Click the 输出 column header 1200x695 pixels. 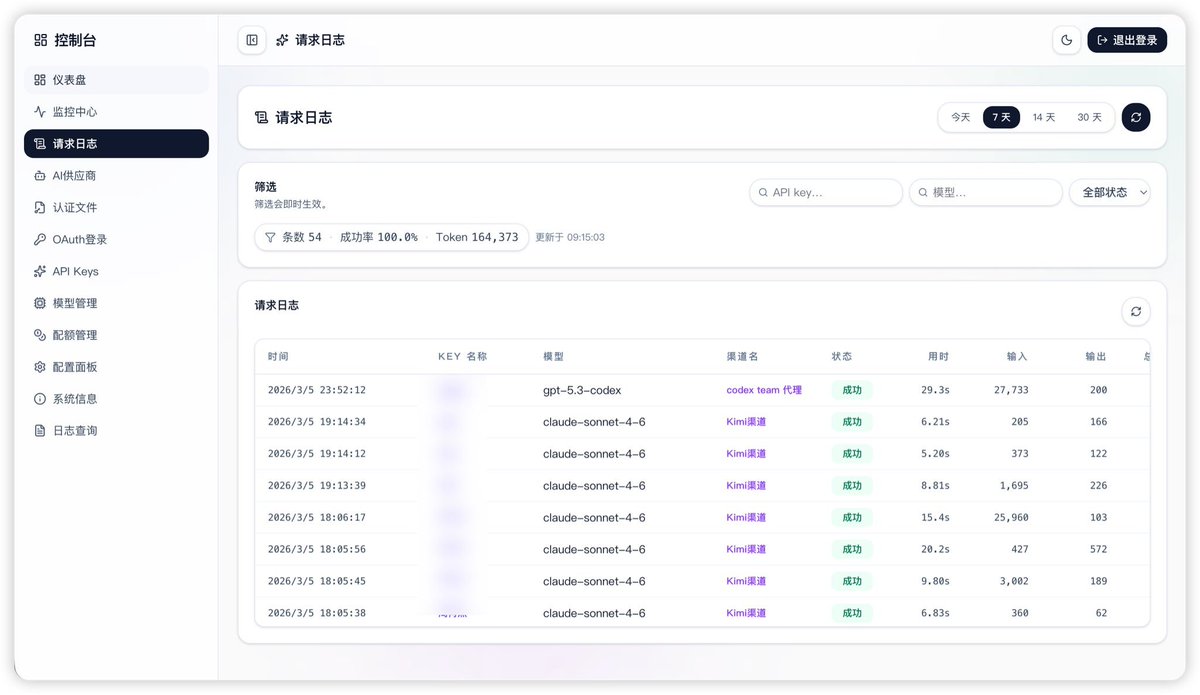tap(1096, 356)
